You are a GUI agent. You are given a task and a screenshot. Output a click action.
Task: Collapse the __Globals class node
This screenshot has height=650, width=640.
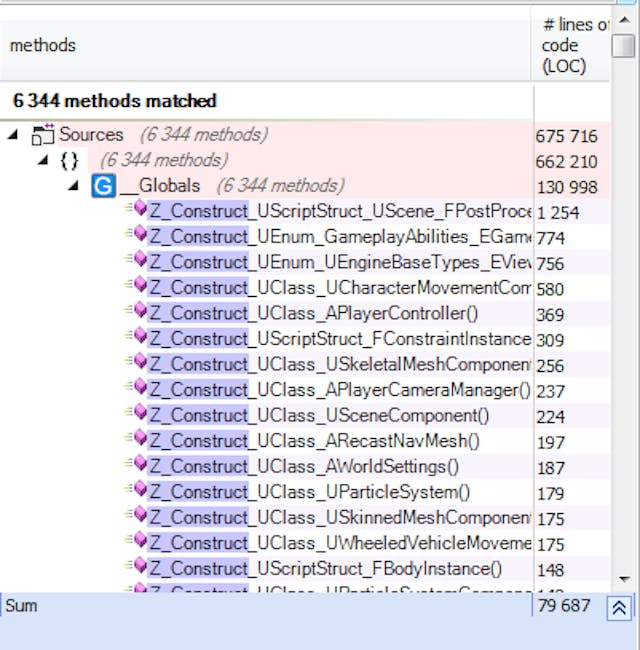point(74,186)
